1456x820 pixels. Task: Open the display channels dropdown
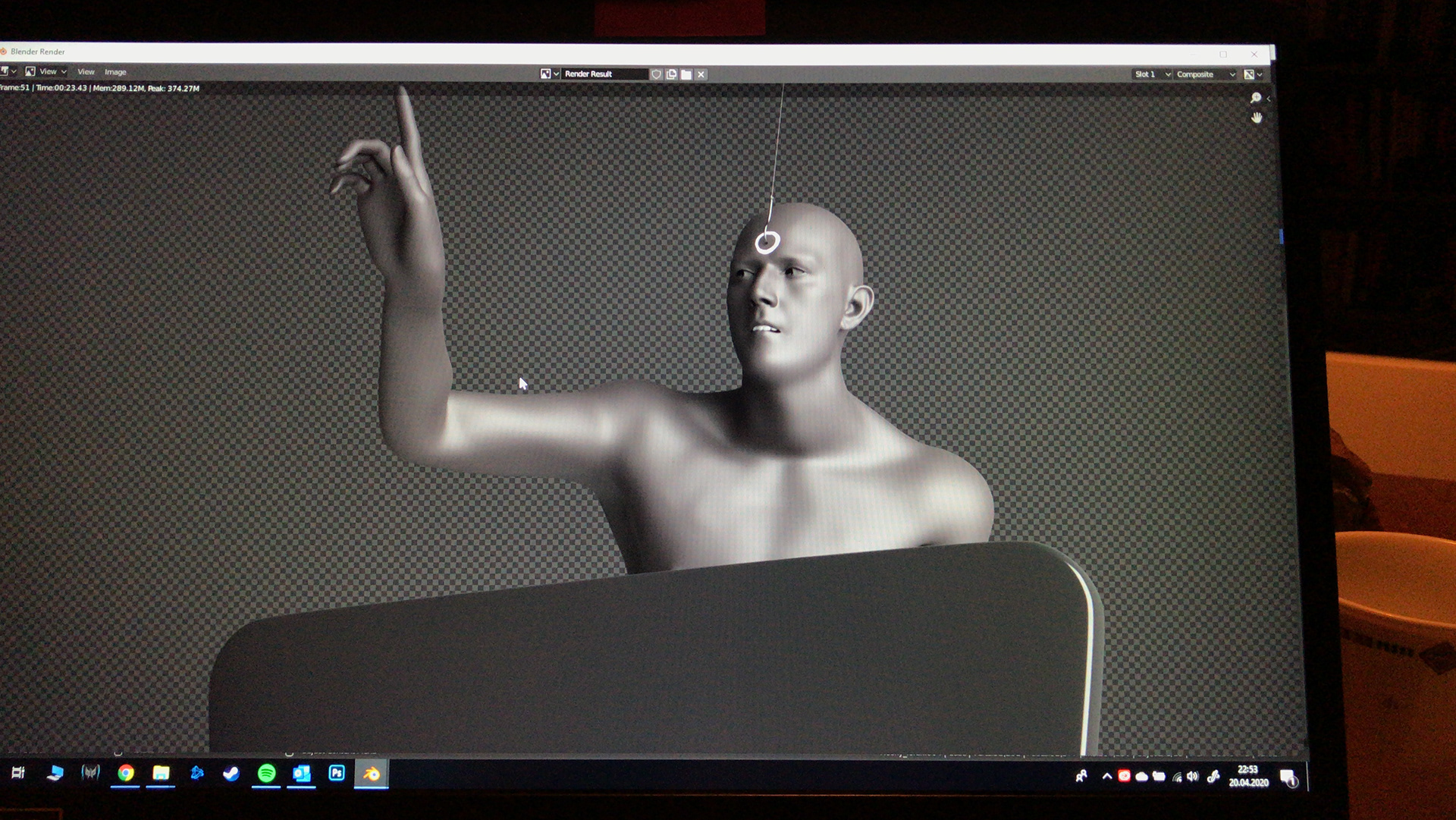click(1253, 74)
